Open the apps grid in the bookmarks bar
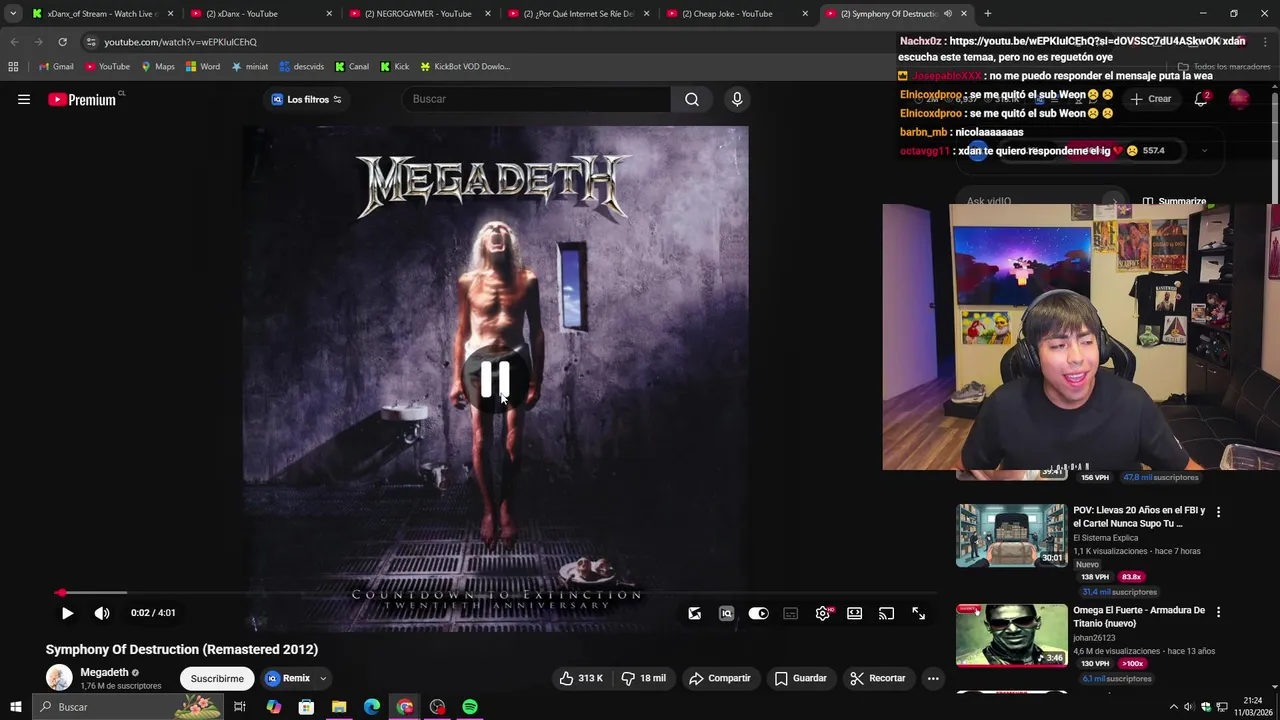This screenshot has width=1280, height=720. [13, 67]
